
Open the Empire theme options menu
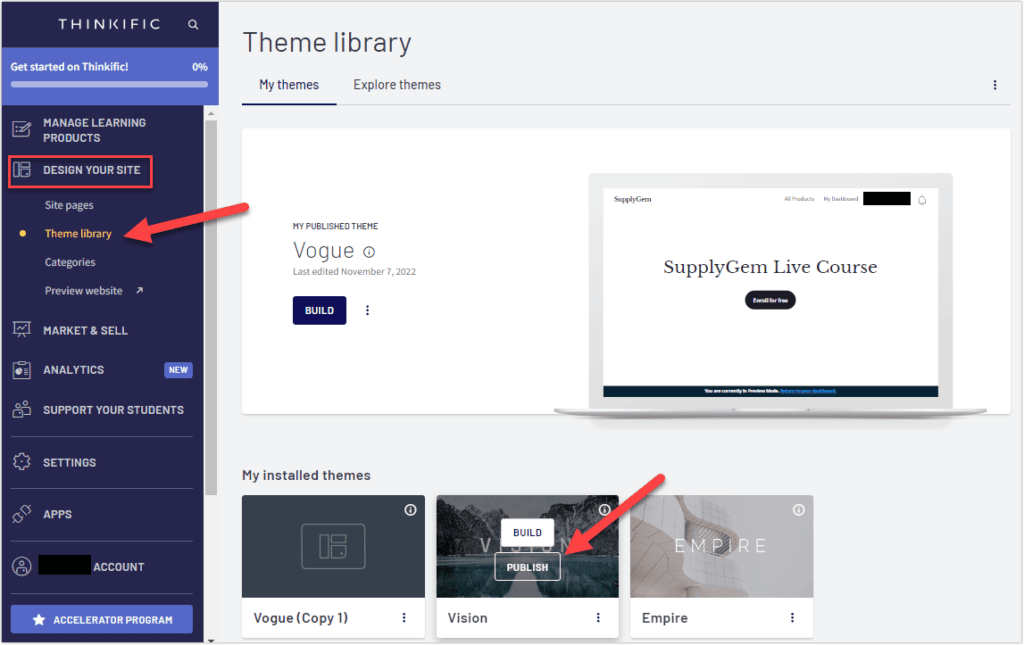tap(792, 618)
